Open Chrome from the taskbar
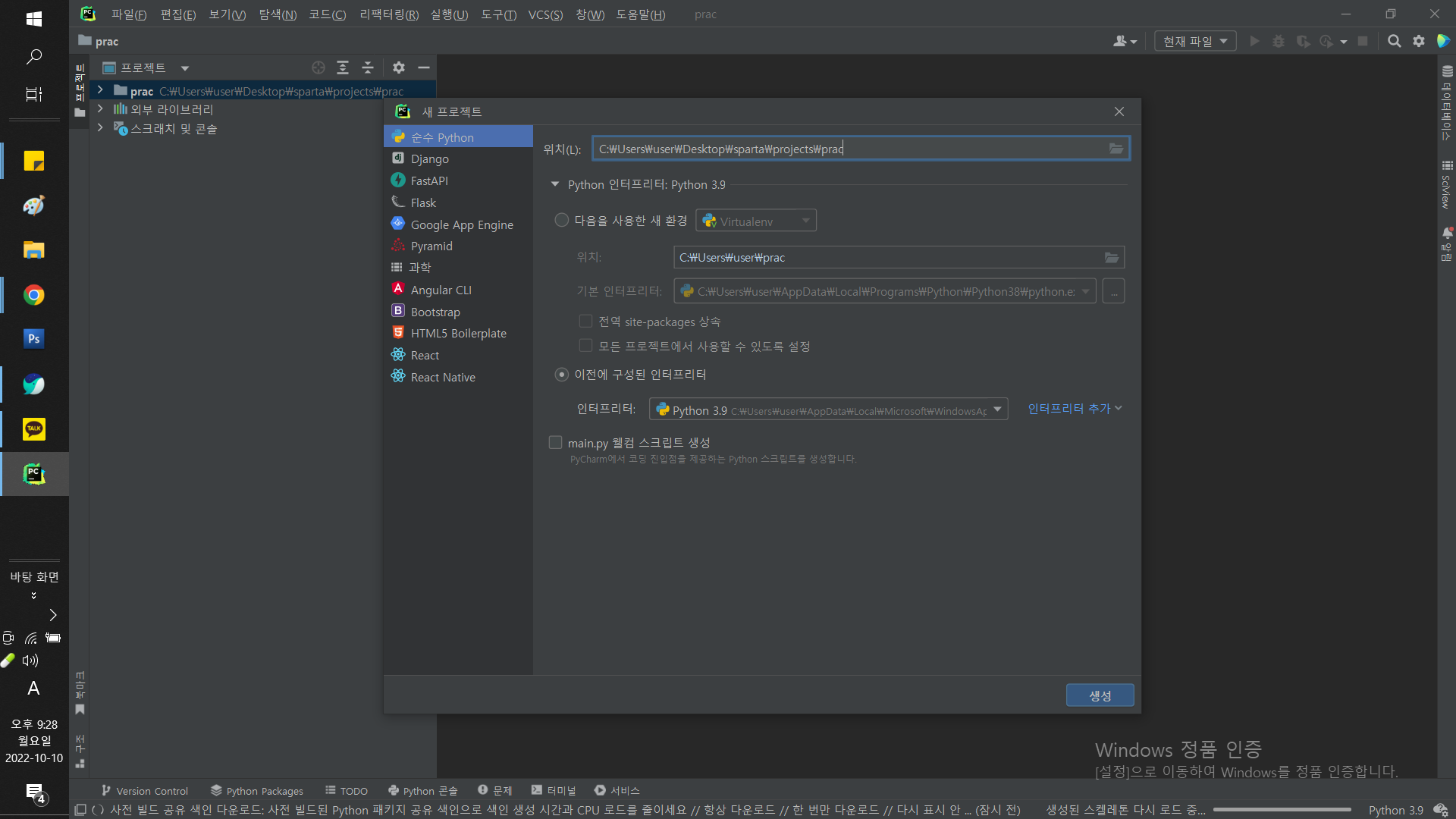Viewport: 1456px width, 819px height. 33,295
